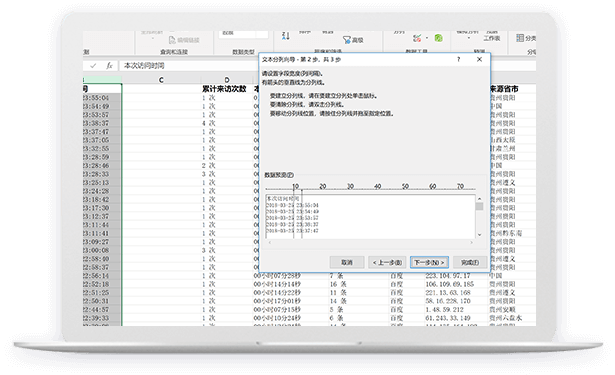
Task: Open the data type box in ribbon
Action: point(243,35)
